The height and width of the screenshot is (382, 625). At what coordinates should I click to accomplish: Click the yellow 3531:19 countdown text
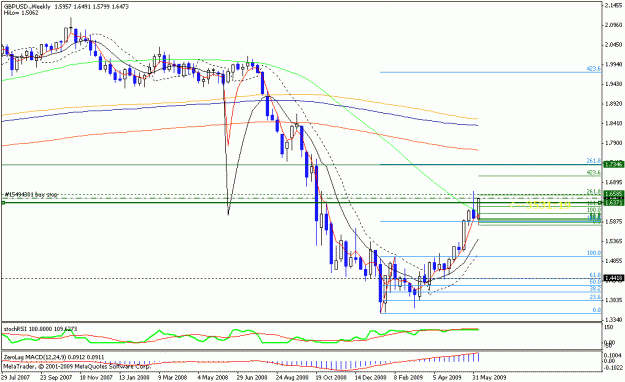point(541,205)
